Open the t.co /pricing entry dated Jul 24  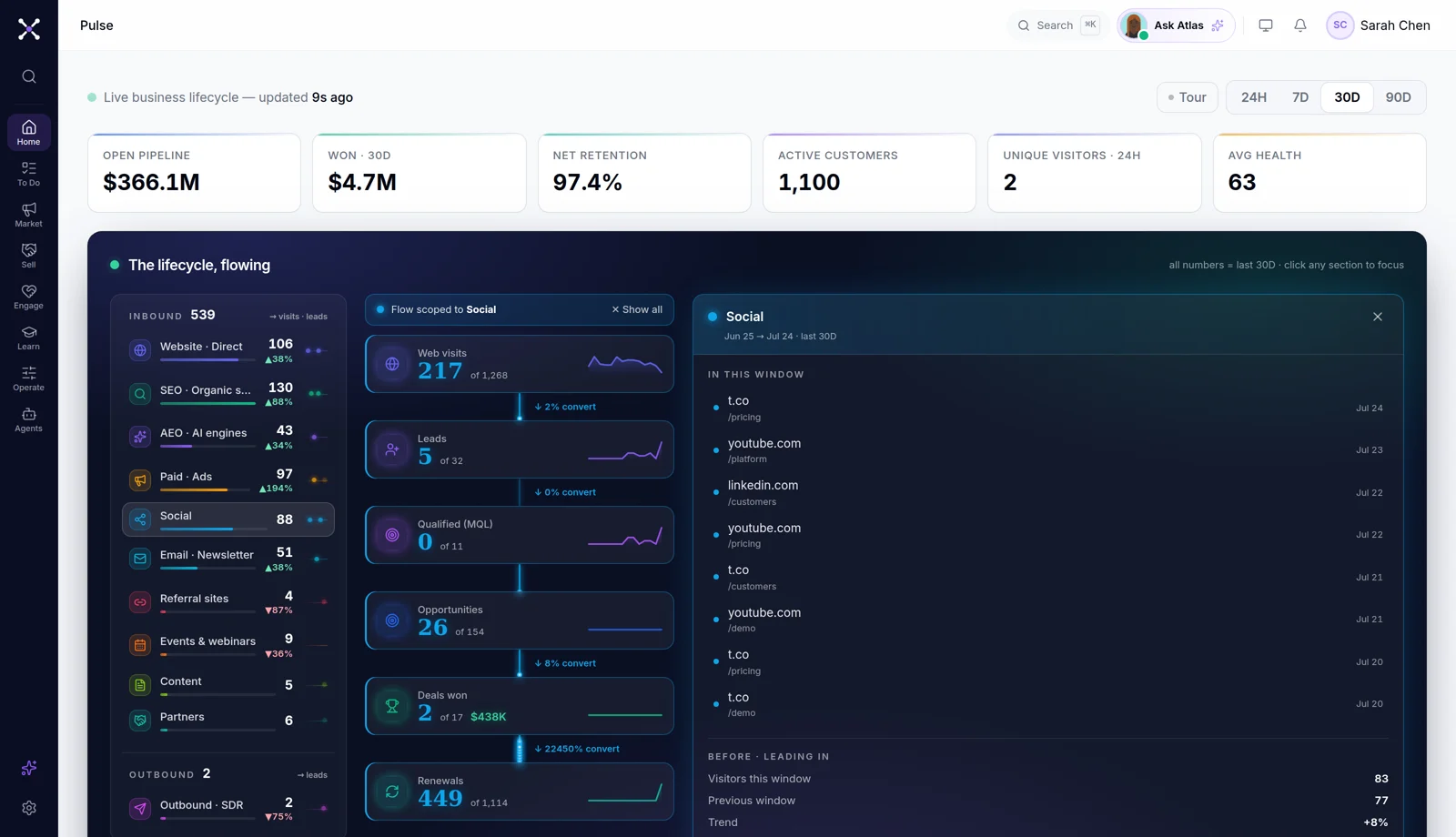(1048, 408)
